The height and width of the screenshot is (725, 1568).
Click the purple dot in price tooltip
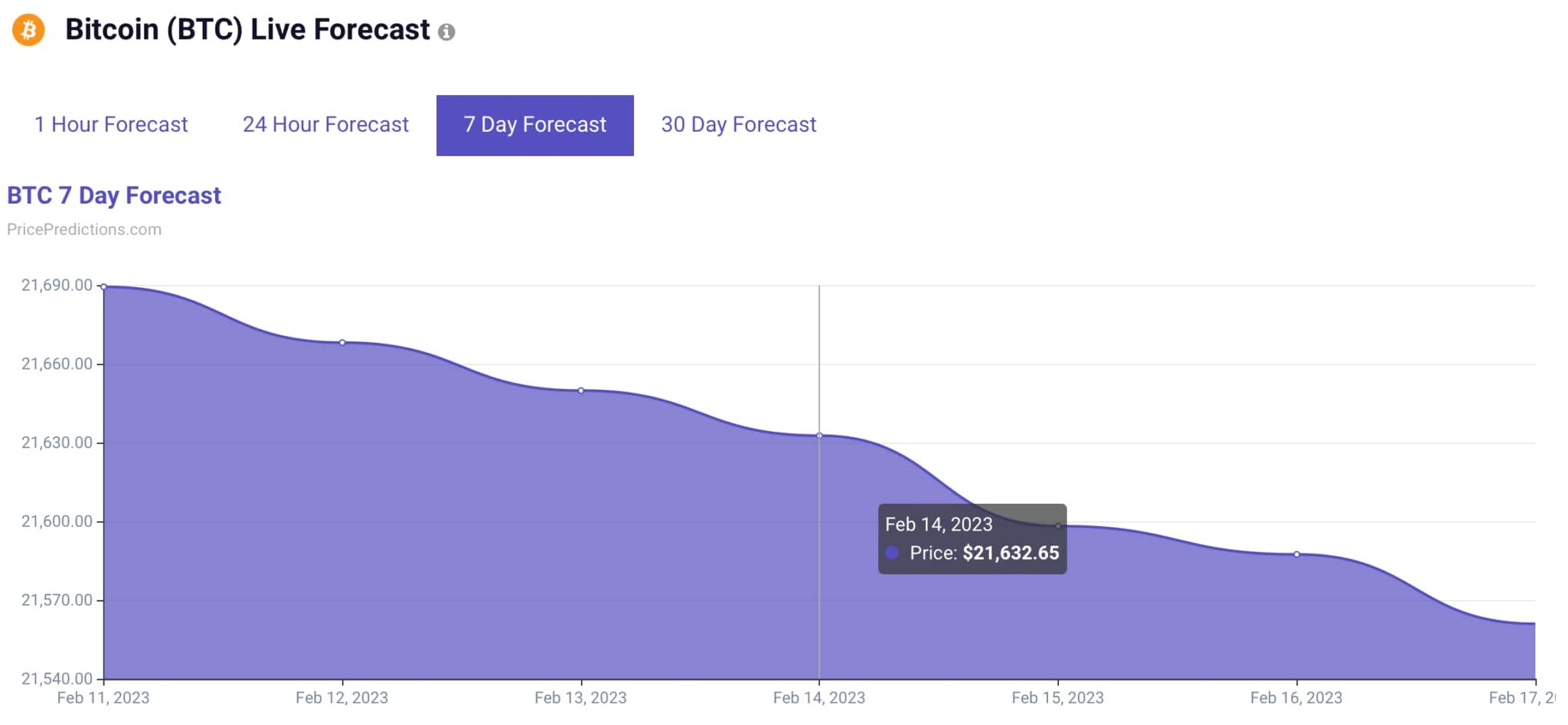click(892, 553)
